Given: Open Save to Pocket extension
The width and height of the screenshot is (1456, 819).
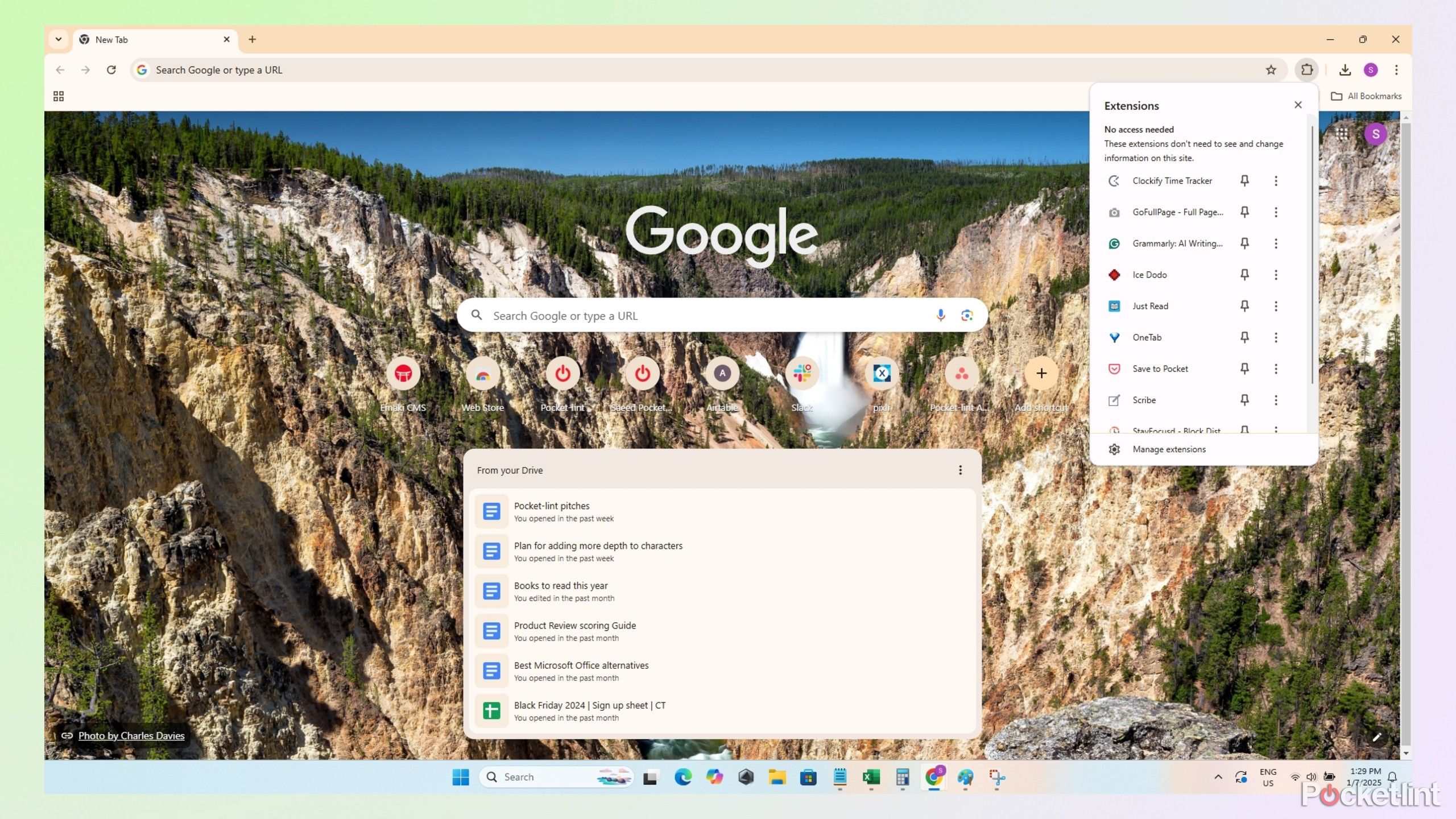Looking at the screenshot, I should [1159, 368].
